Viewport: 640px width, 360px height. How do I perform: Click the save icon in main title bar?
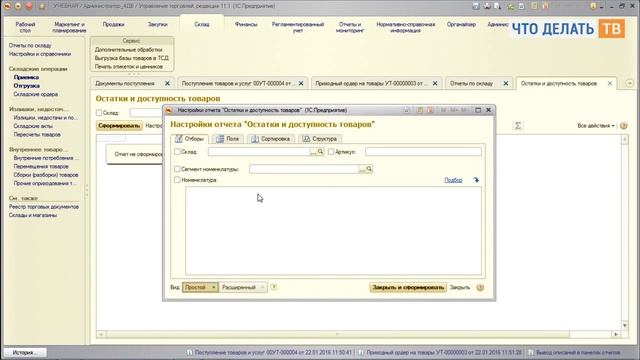pos(476,6)
